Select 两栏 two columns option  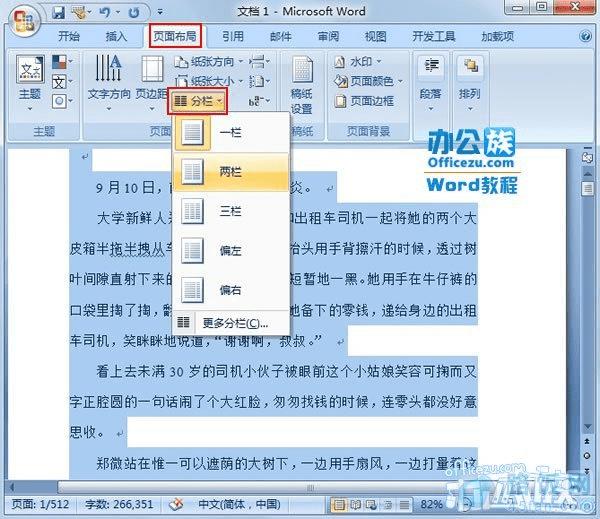231,171
